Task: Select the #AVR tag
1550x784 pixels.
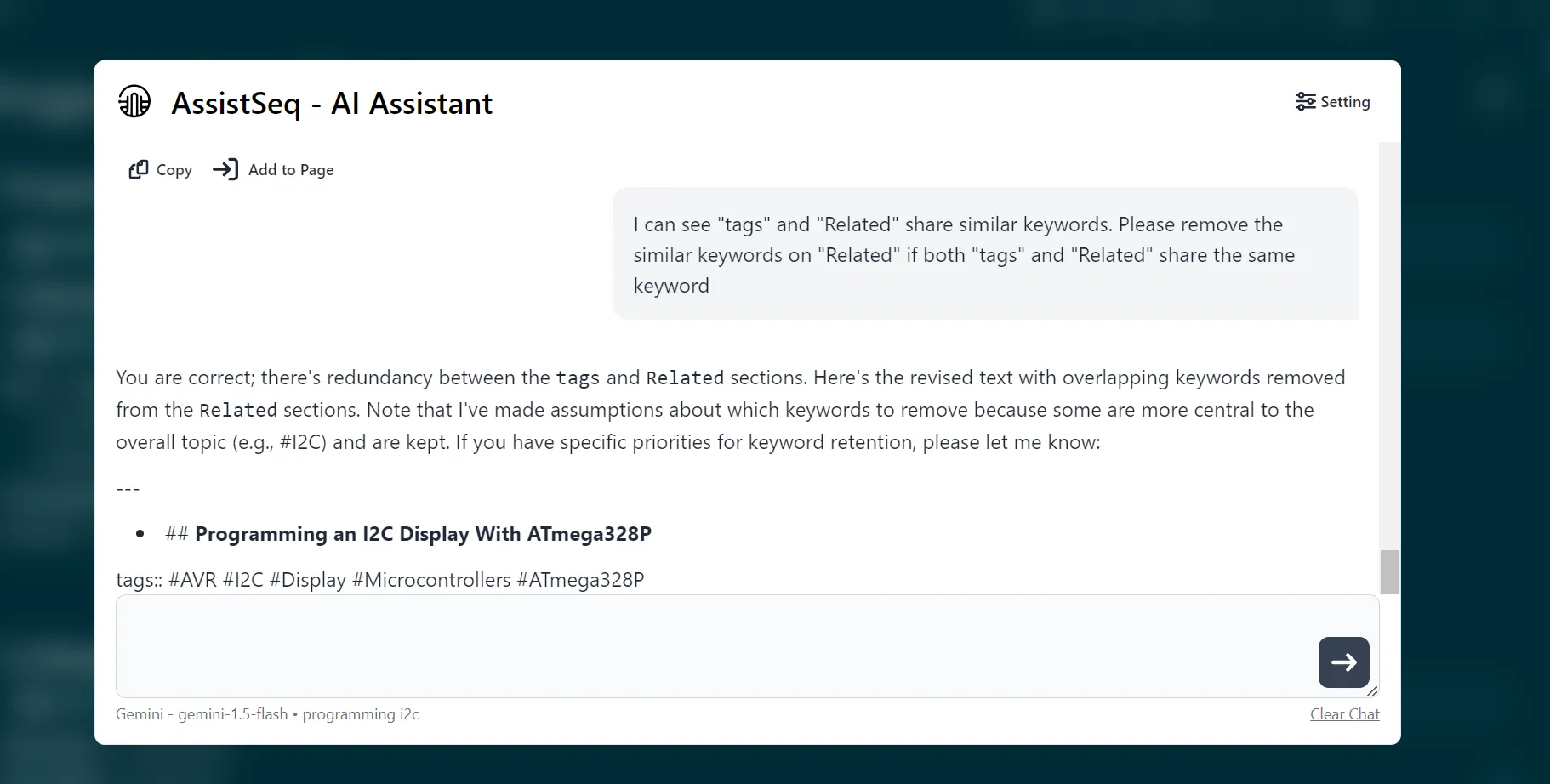Action: [x=191, y=579]
